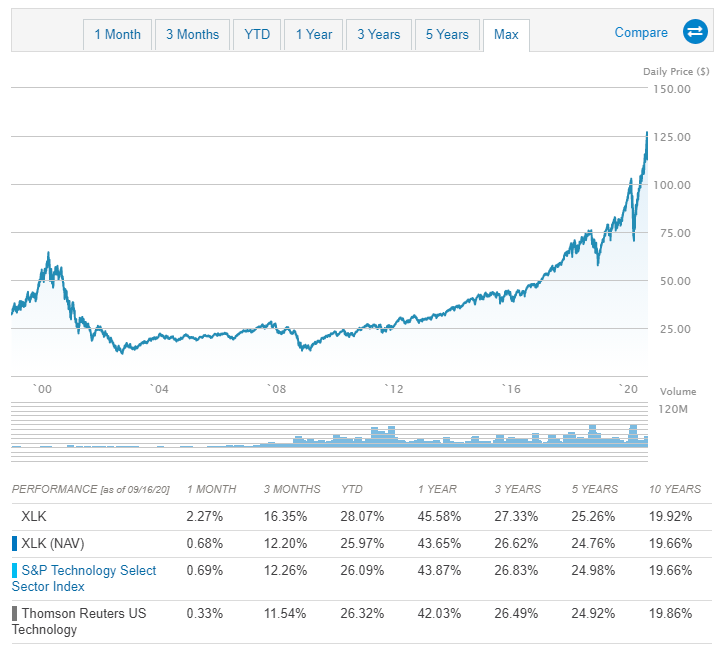Click XLK (NAV) value 0.68%

click(205, 543)
